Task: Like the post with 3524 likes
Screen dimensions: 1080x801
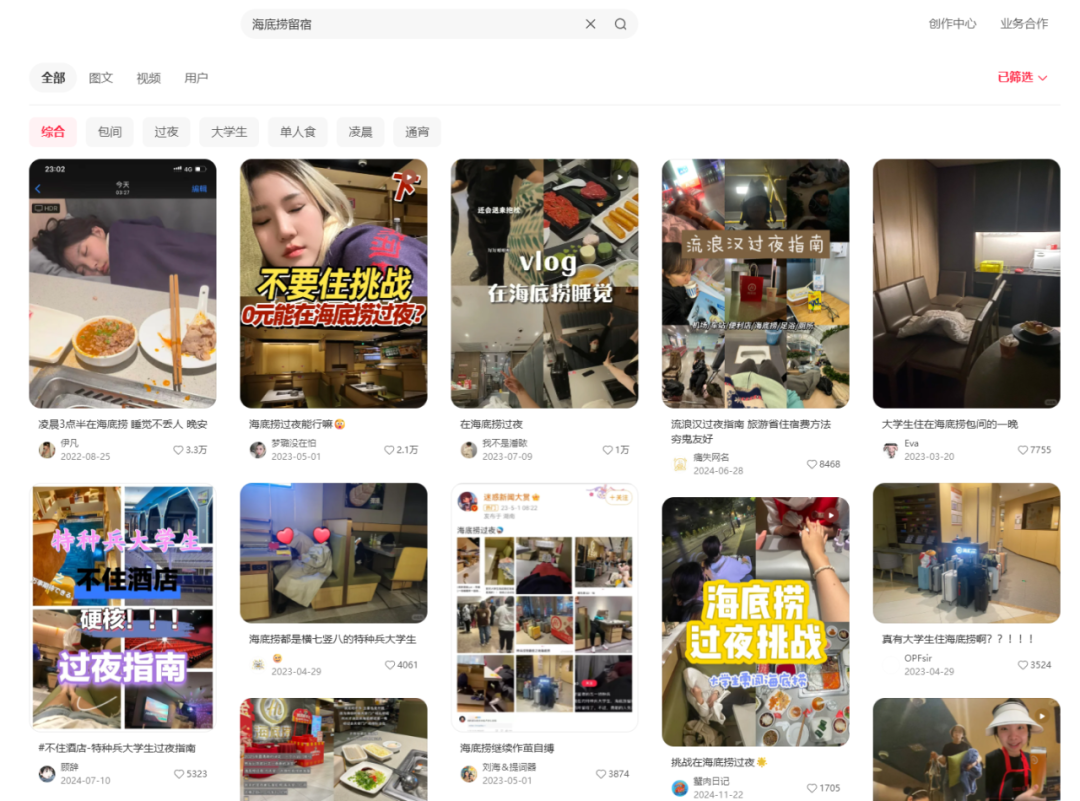Action: click(1023, 665)
